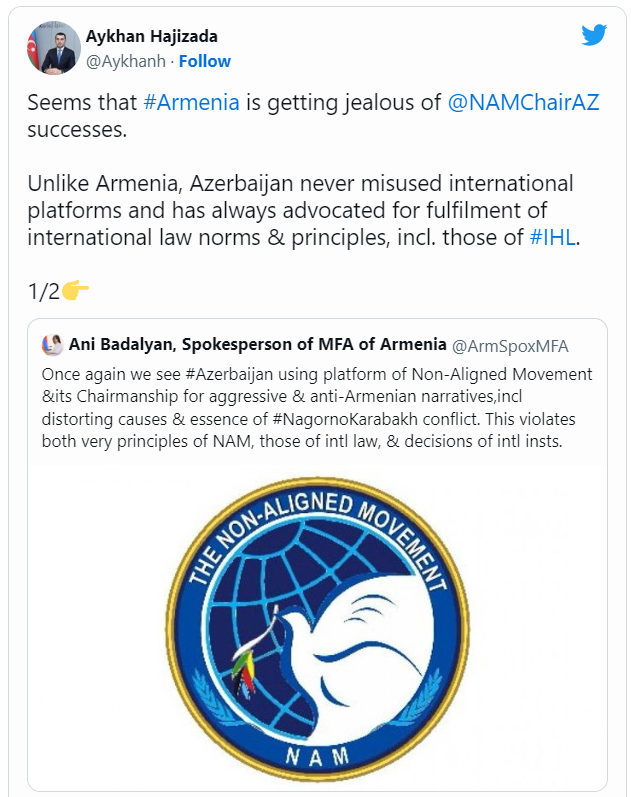Click the blue globe grid in the emblem
The height and width of the screenshot is (797, 631).
pyautogui.click(x=260, y=580)
